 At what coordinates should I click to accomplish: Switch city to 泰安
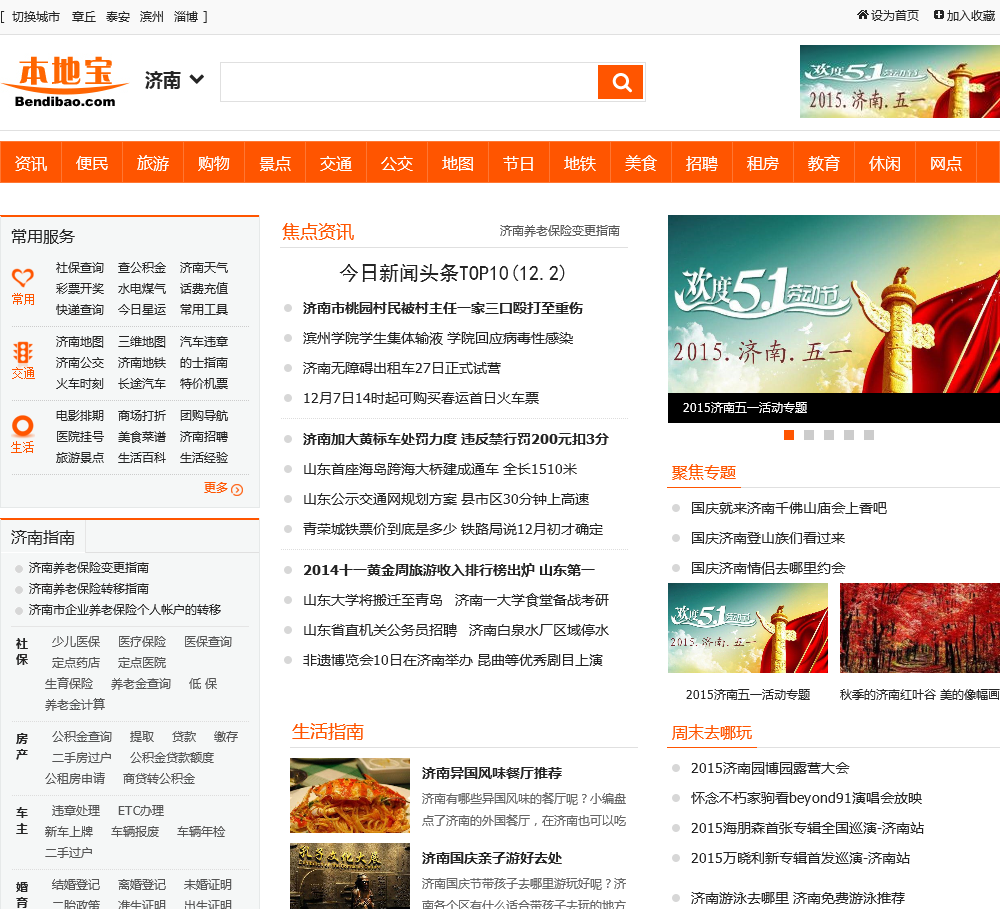(x=117, y=17)
